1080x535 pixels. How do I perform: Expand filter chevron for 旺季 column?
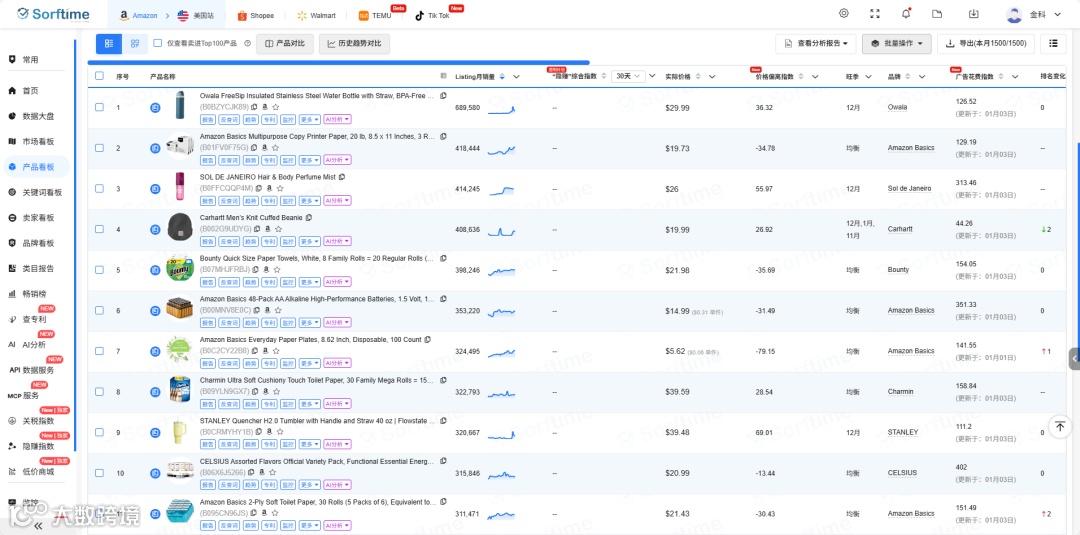point(868,76)
